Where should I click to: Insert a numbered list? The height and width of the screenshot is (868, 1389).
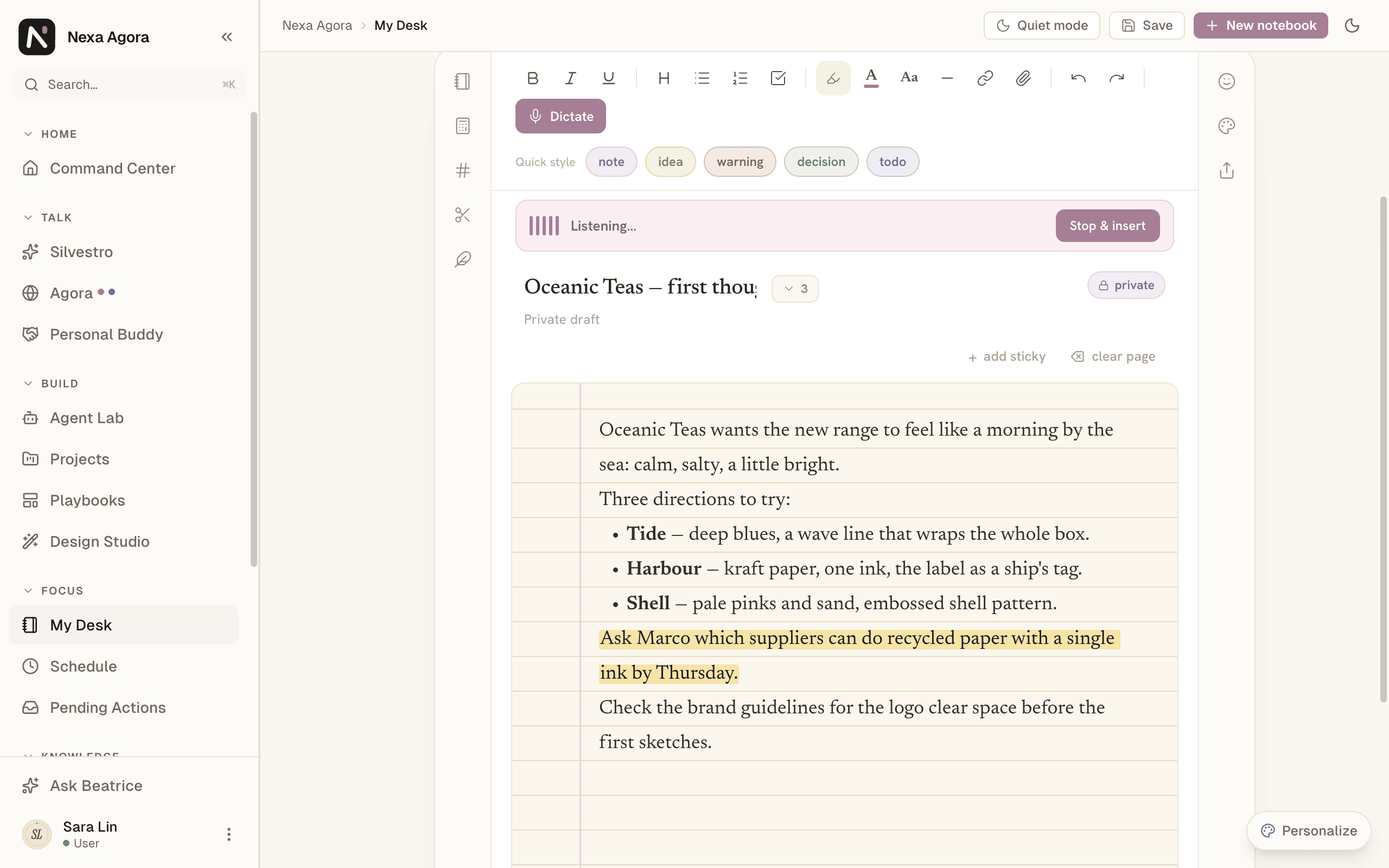click(x=740, y=78)
